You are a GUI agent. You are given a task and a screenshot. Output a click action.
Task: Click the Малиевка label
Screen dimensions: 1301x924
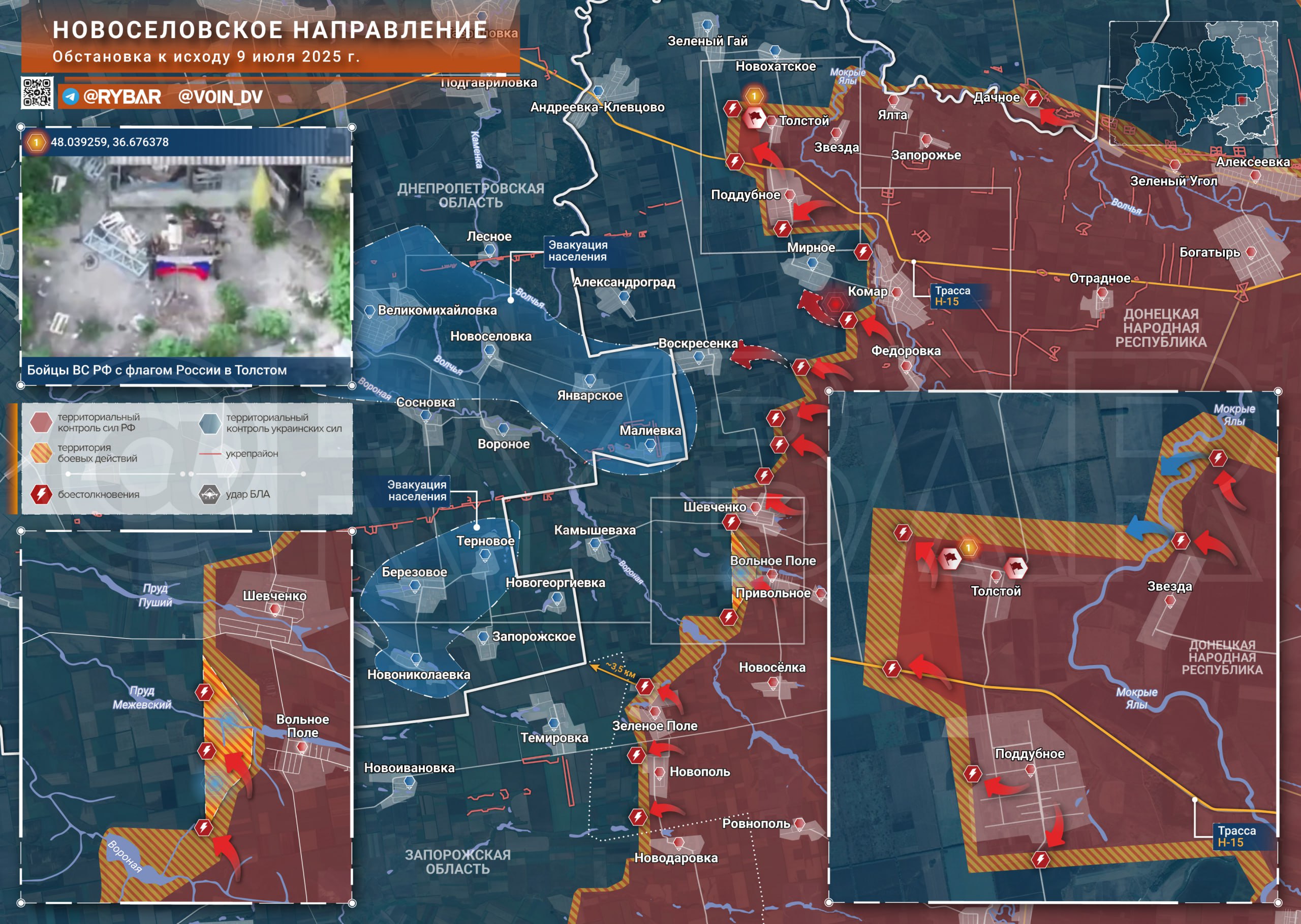[x=650, y=431]
